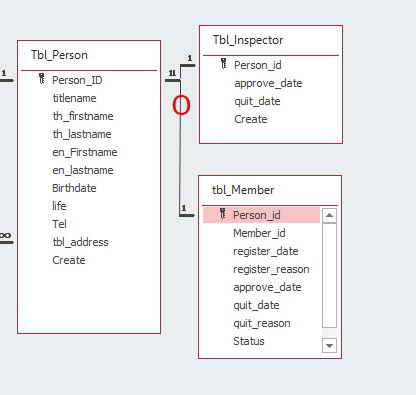Select the th_firstname field

pos(83,116)
